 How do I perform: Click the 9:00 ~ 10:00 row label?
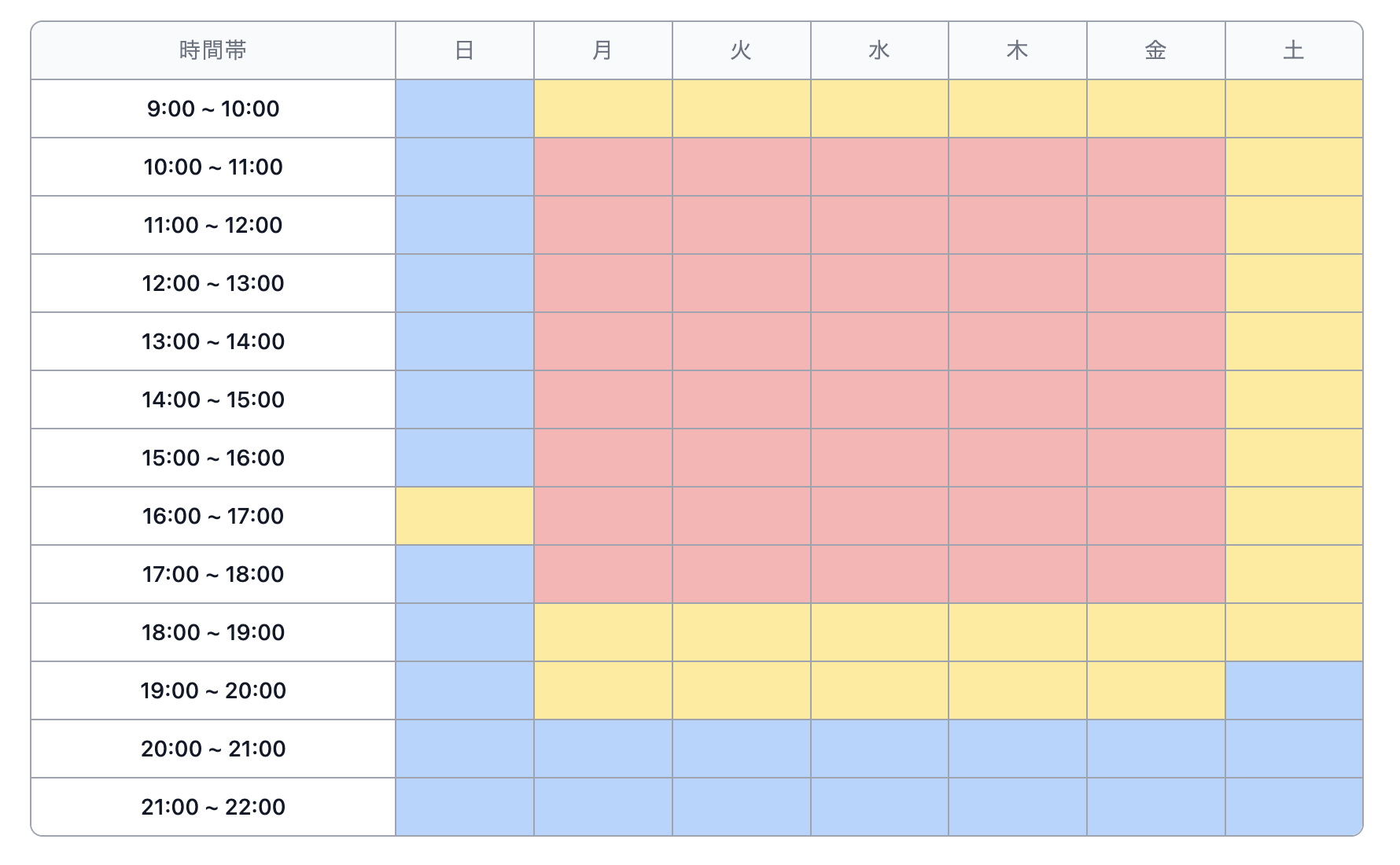coord(213,109)
